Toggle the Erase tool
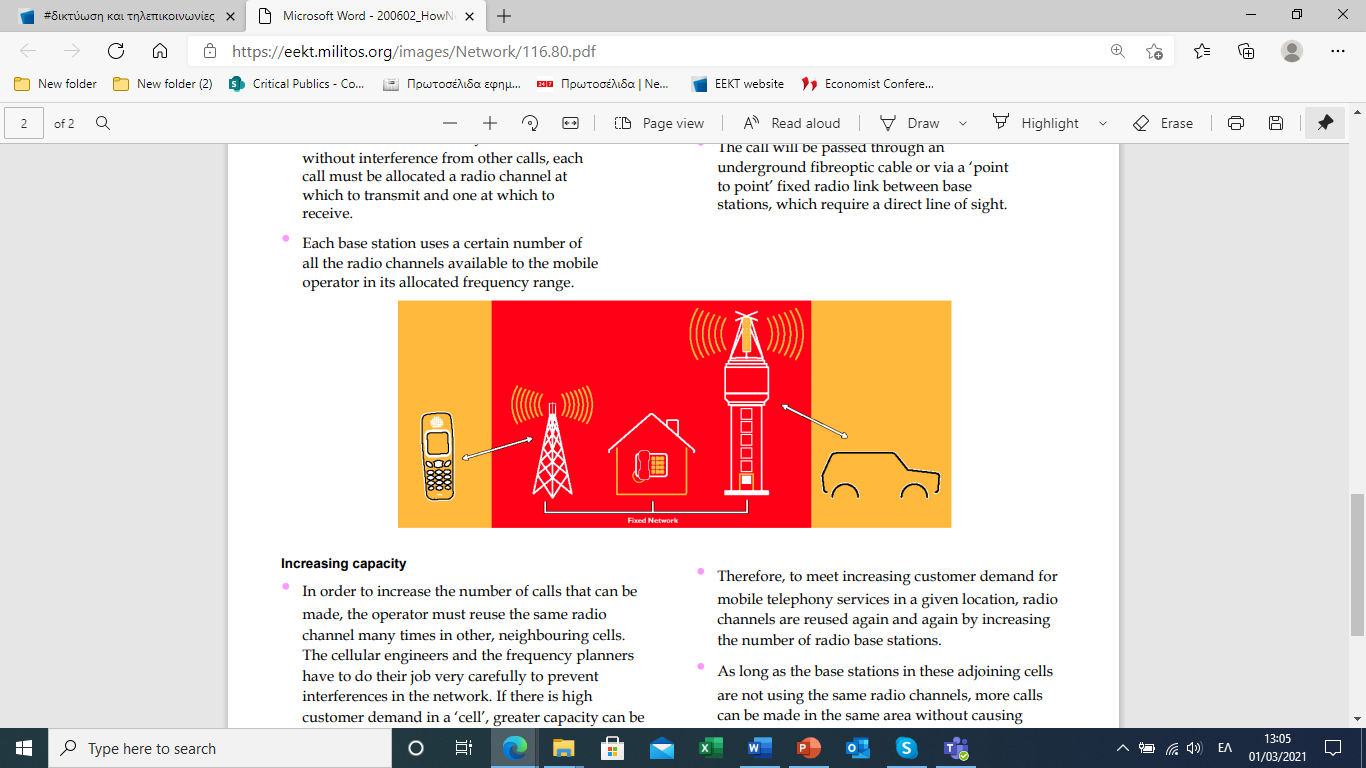The image size is (1366, 768). tap(1163, 123)
